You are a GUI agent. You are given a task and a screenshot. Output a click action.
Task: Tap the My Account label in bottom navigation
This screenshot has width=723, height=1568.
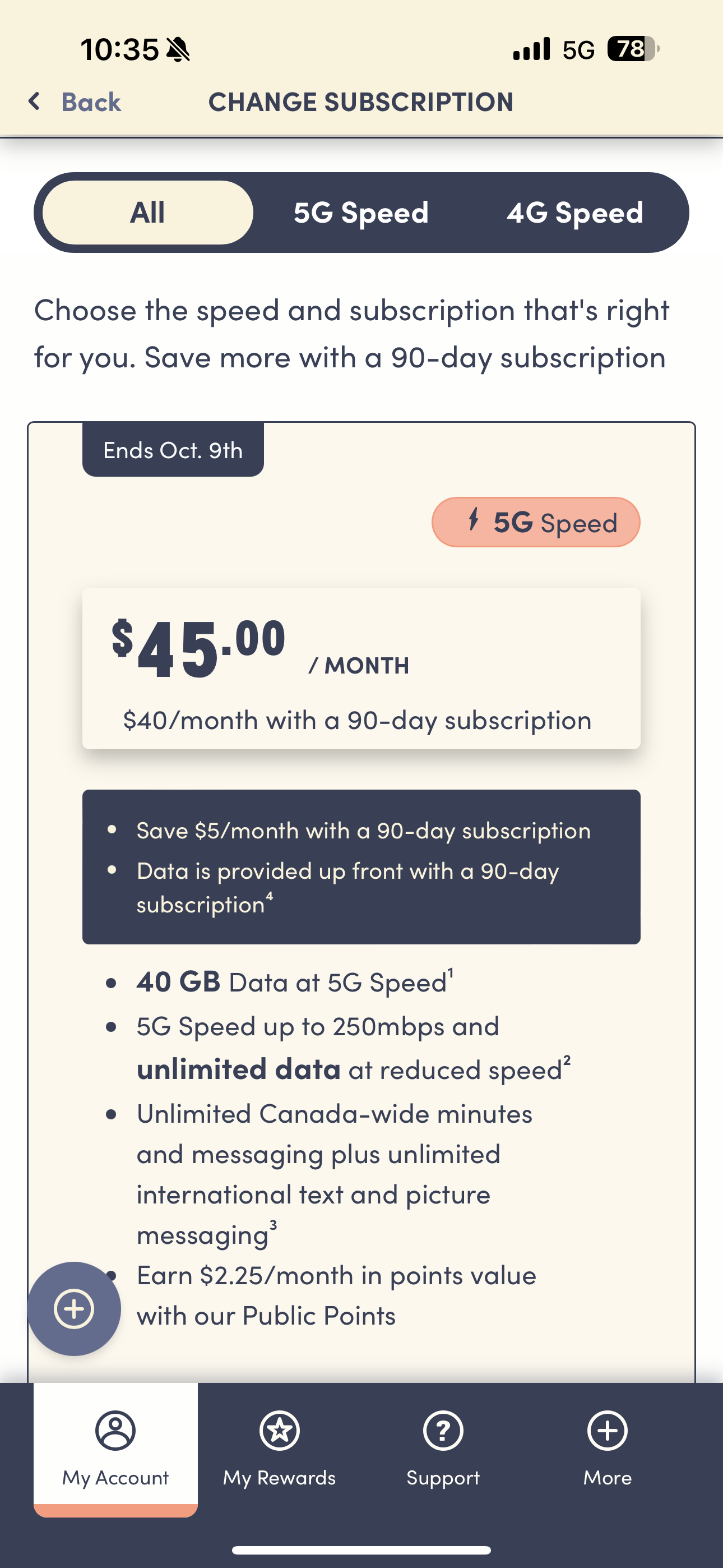click(x=114, y=1478)
